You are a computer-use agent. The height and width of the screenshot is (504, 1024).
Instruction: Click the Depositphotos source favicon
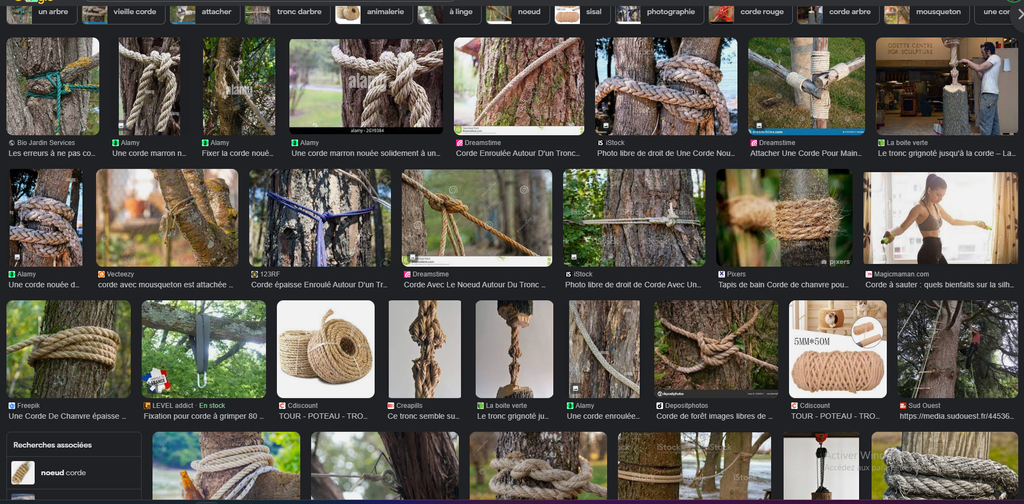coord(660,405)
